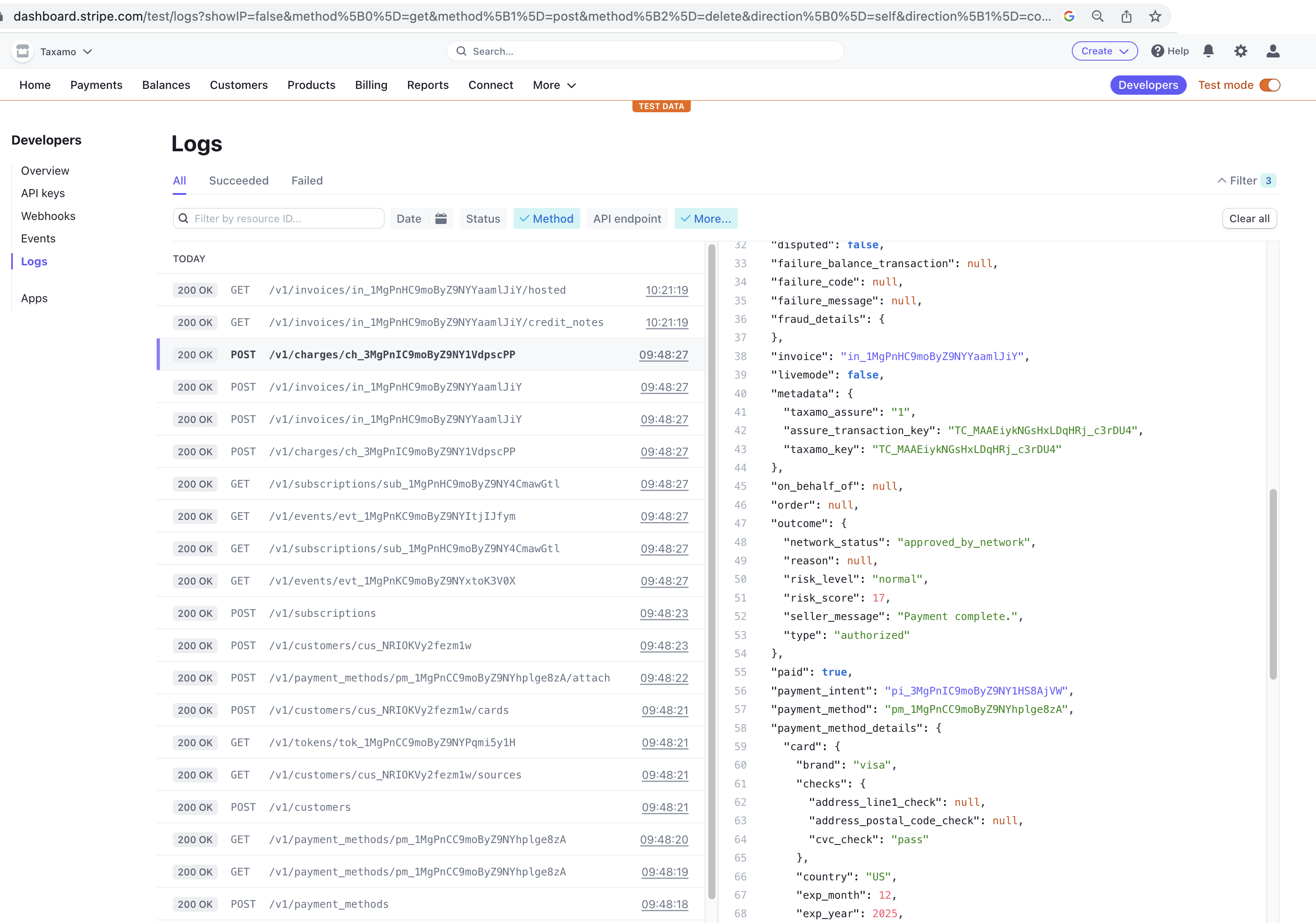
Task: Open the More navigation dropdown
Action: click(554, 85)
